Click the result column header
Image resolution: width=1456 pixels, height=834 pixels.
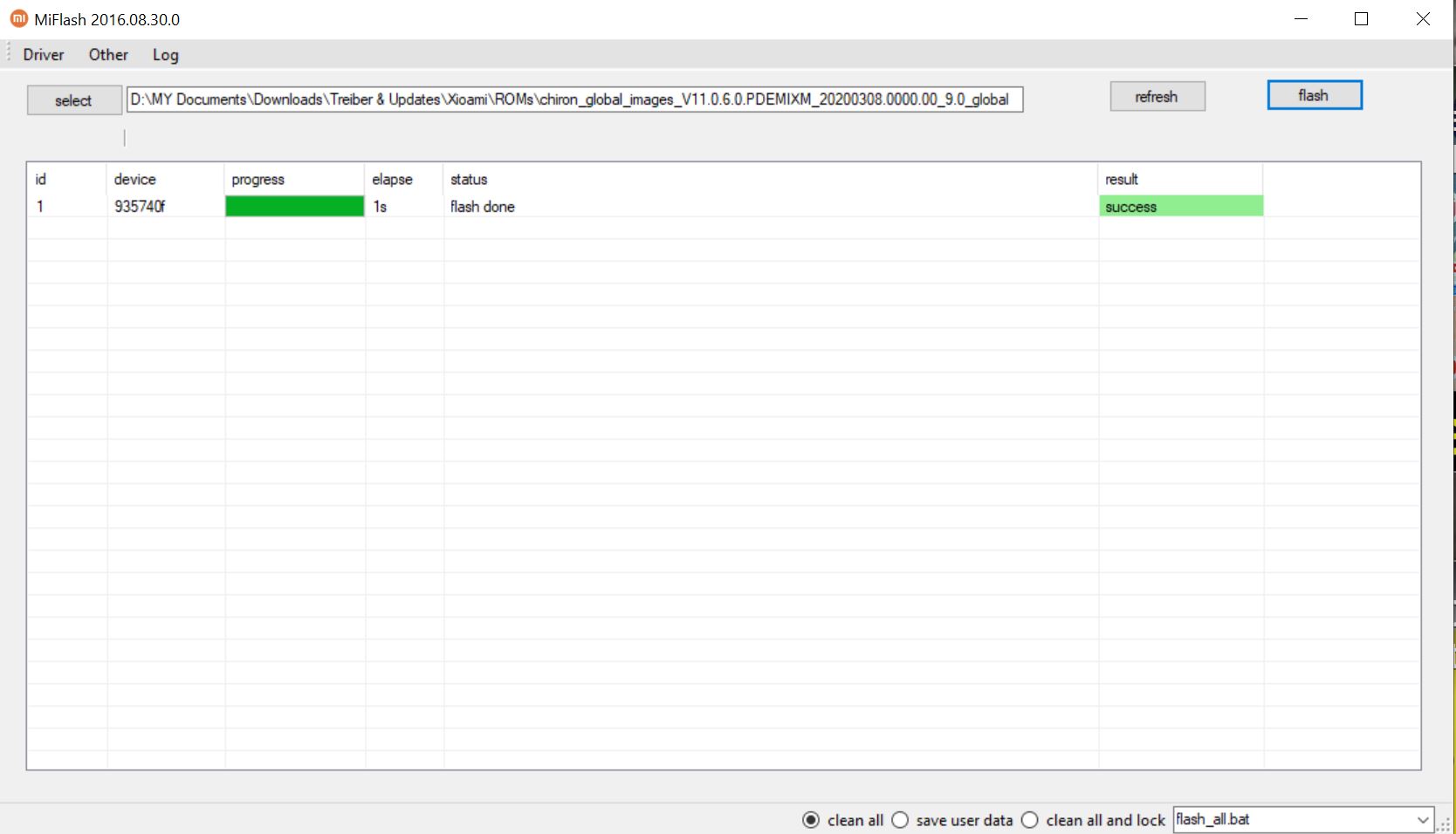pyautogui.click(x=1122, y=179)
